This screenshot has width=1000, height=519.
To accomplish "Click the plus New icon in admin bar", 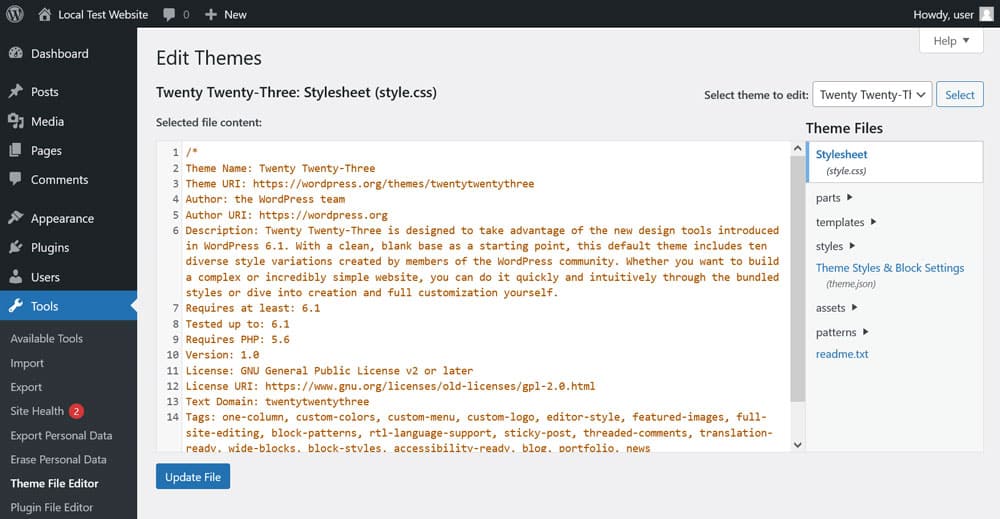I will [210, 15].
